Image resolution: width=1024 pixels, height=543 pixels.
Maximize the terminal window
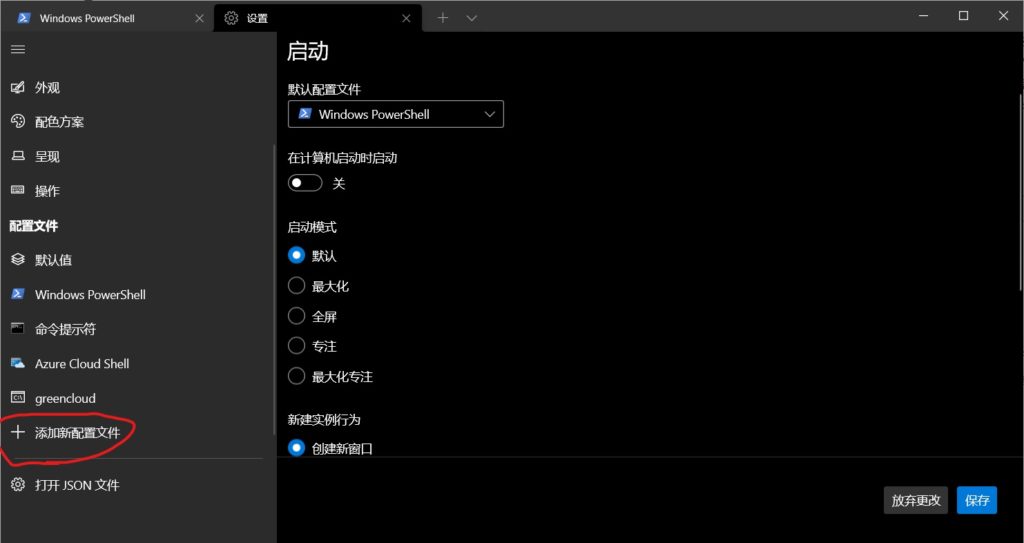(963, 16)
